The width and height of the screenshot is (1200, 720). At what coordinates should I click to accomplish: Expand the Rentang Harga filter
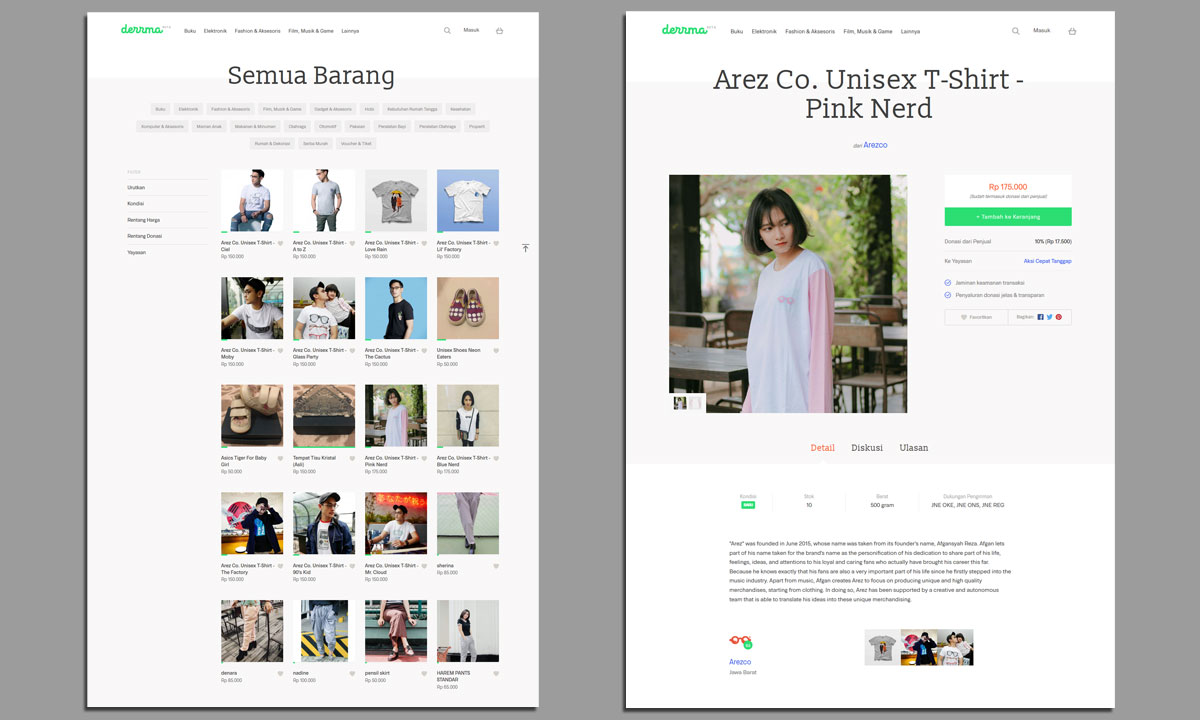[x=143, y=220]
